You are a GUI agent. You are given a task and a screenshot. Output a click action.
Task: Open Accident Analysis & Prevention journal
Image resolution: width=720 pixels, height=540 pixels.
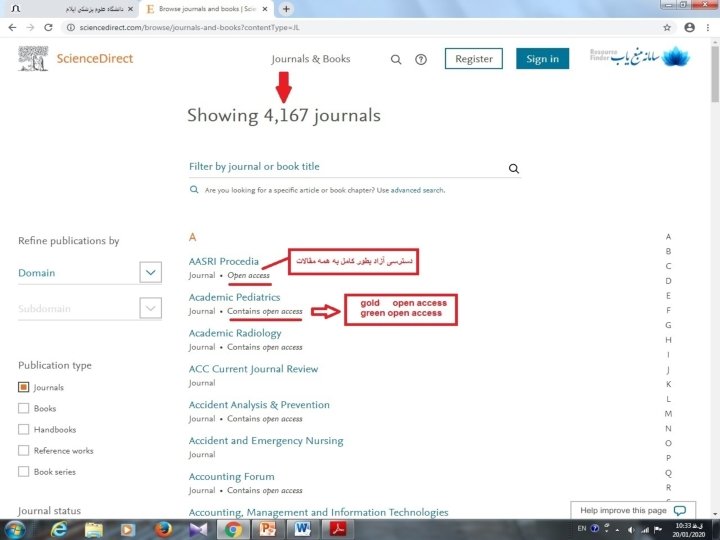click(x=259, y=405)
